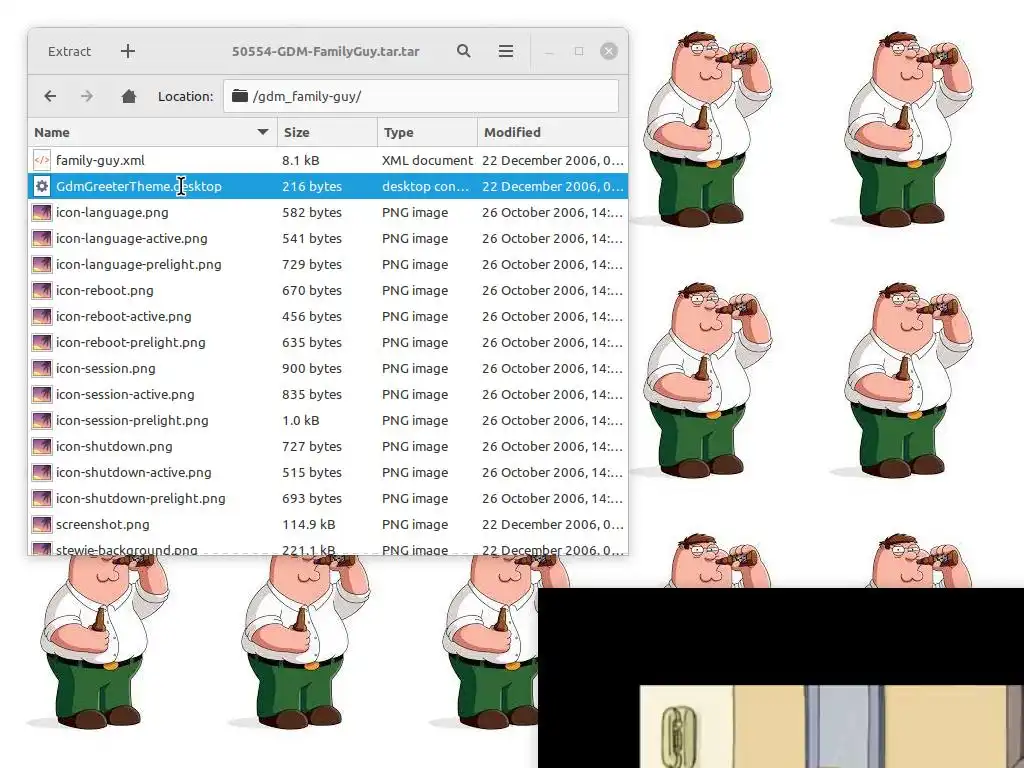
Task: Select icon-reboot-active.png file
Action: pos(328,317)
